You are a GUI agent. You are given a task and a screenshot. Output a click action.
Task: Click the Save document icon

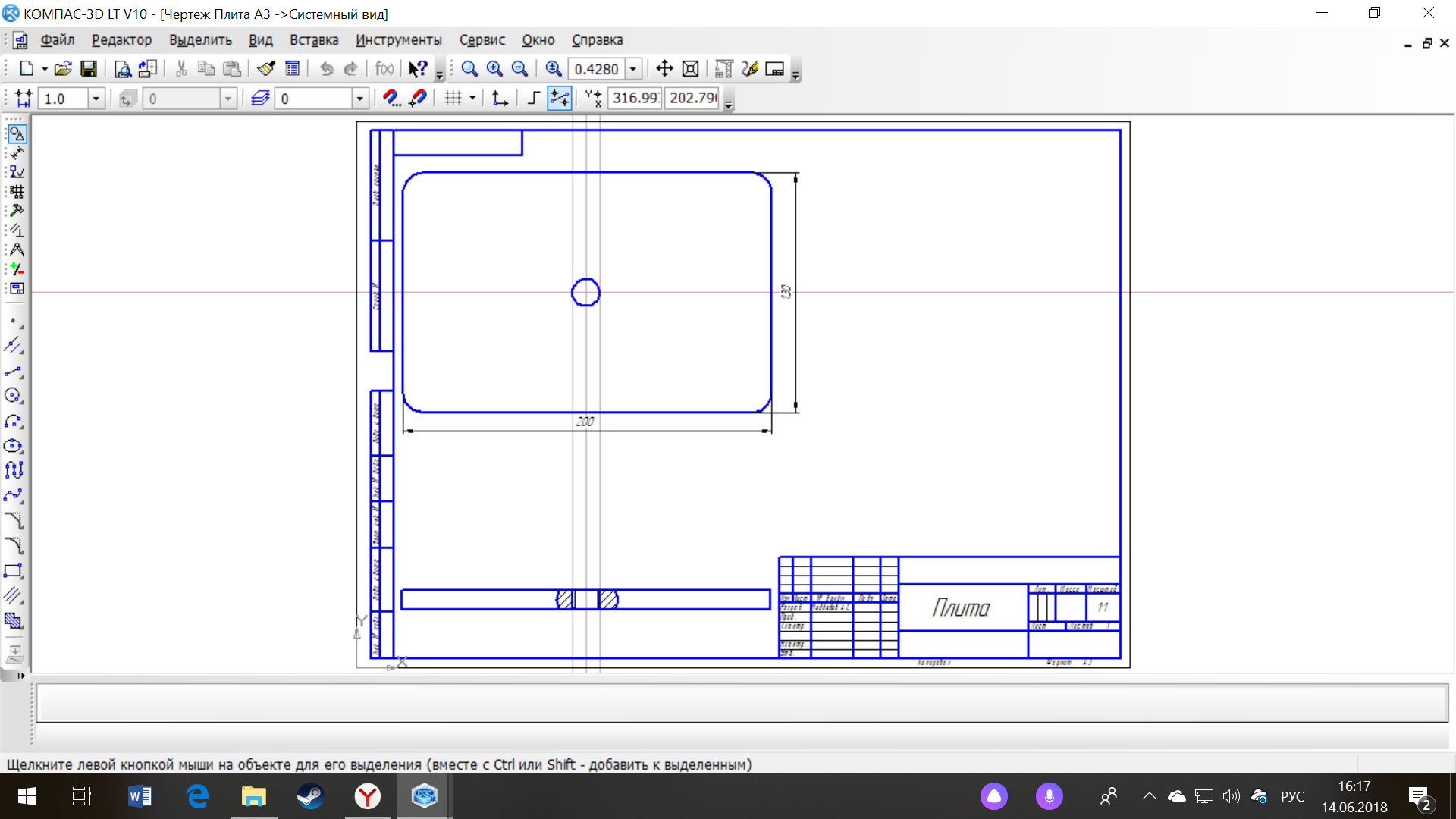[x=89, y=69]
